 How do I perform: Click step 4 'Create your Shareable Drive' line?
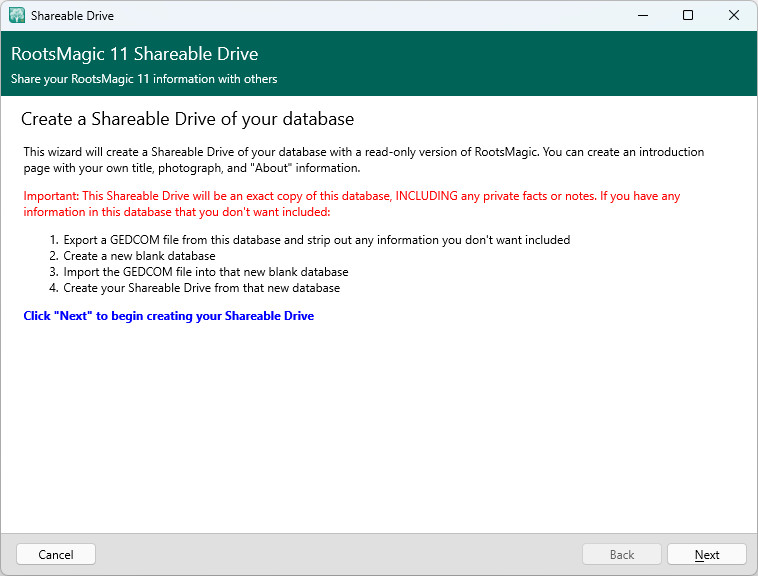(x=195, y=288)
